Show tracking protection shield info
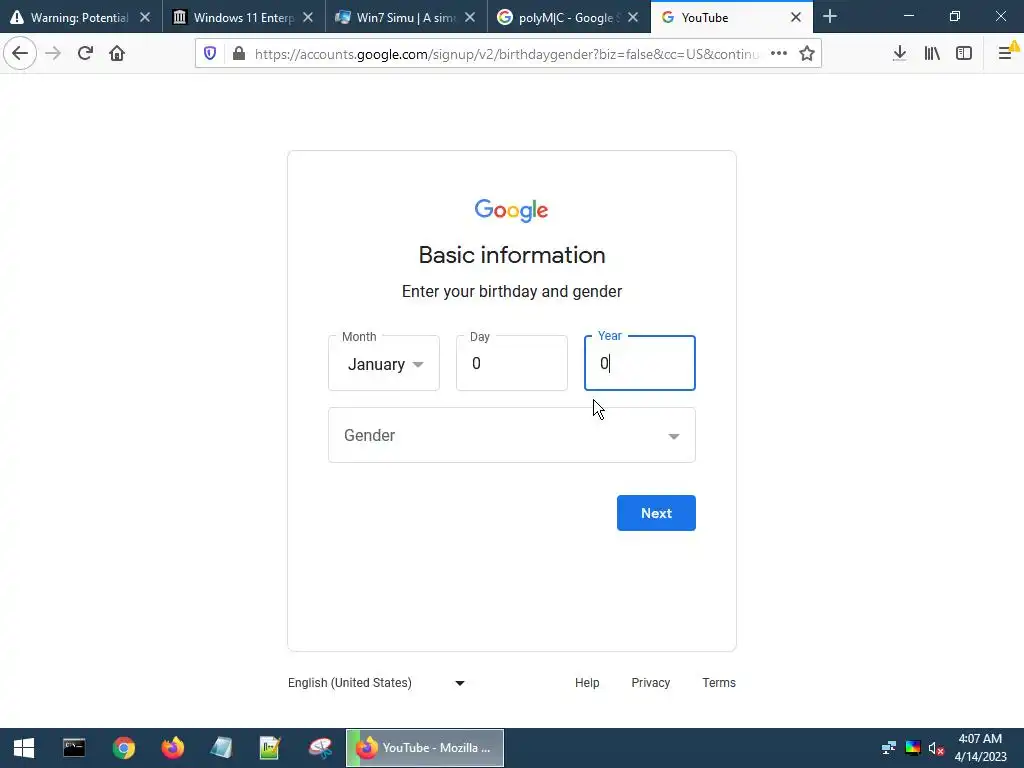Screen dimensions: 1024x768 210,54
